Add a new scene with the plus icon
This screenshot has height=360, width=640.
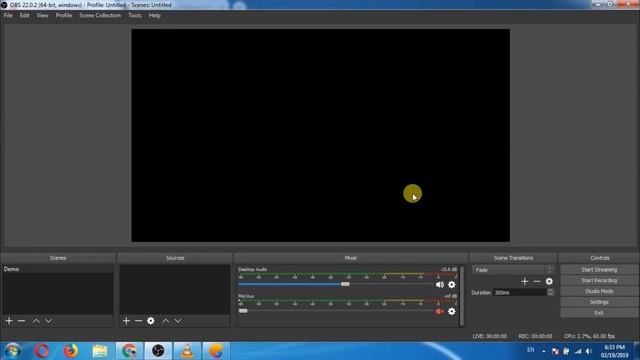(x=9, y=321)
